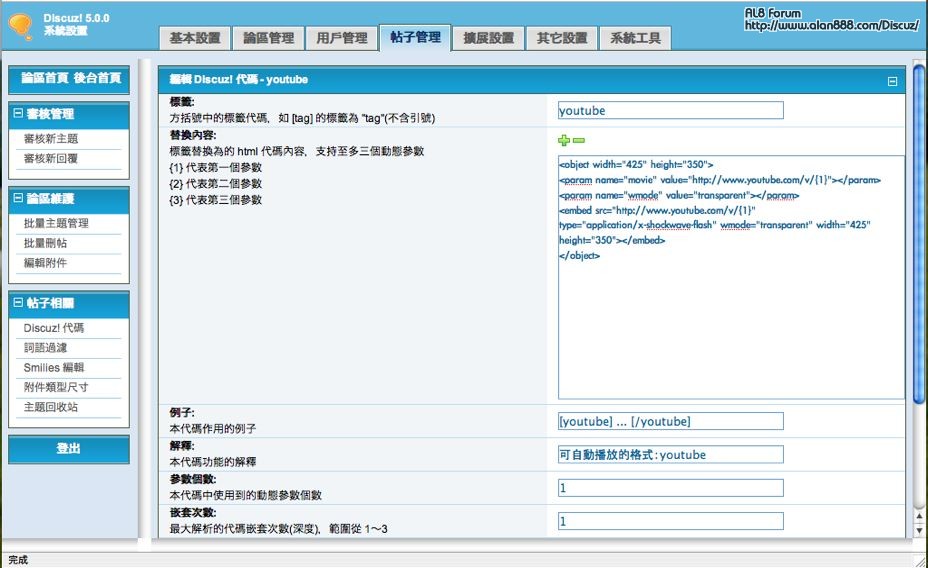Collapse the 論區維護 sidebar section
This screenshot has height=568, width=928.
(18, 198)
